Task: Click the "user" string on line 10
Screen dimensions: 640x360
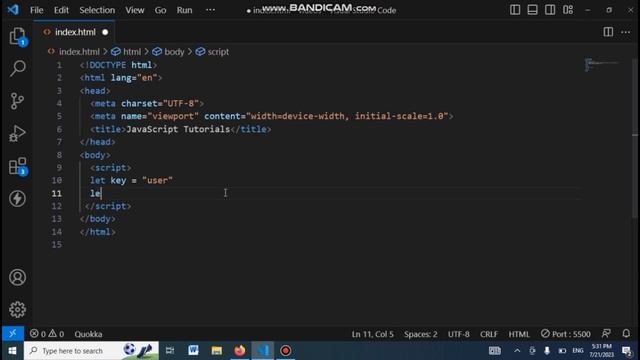Action: (157, 180)
